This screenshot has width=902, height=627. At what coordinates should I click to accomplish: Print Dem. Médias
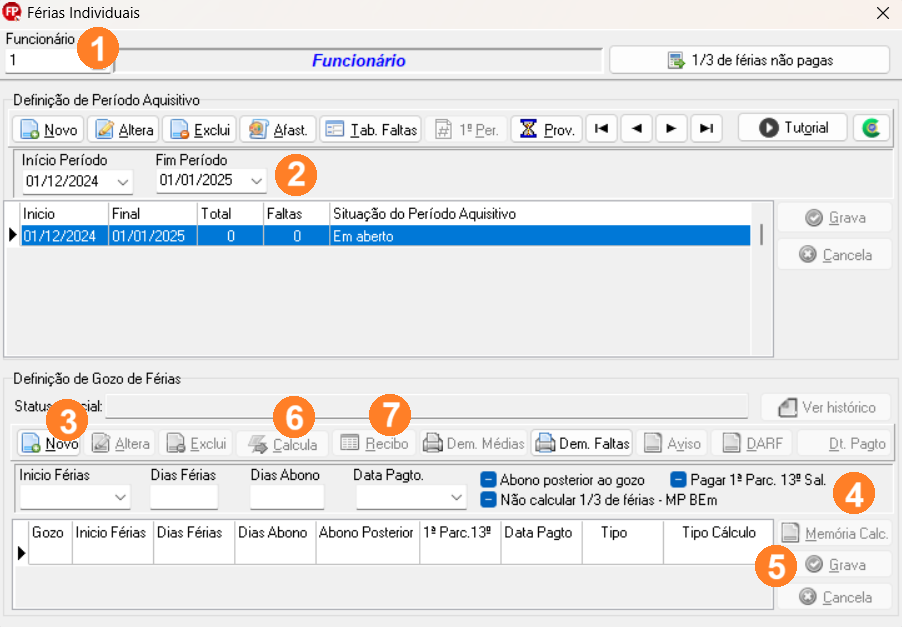tap(474, 444)
